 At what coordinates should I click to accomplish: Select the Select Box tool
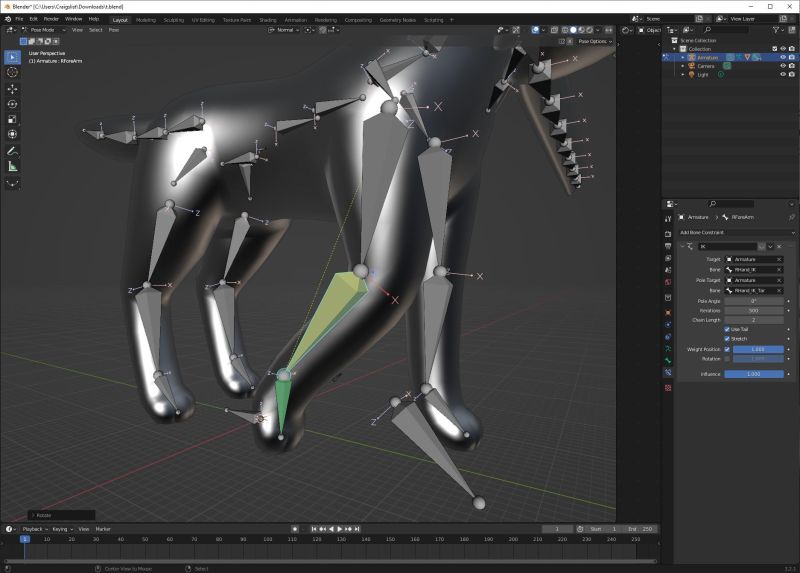click(13, 57)
